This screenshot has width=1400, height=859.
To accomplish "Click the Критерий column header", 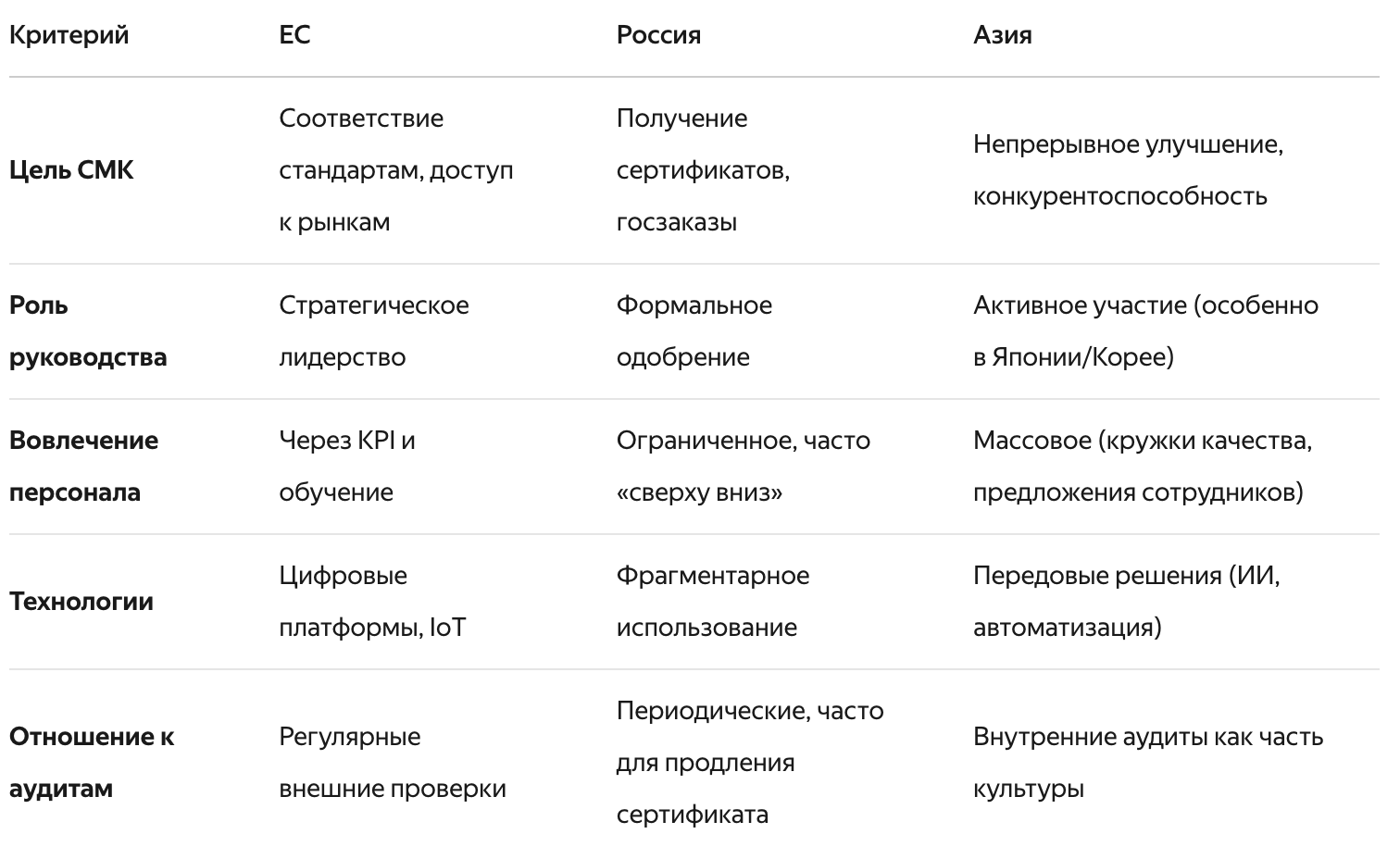I will (69, 35).
